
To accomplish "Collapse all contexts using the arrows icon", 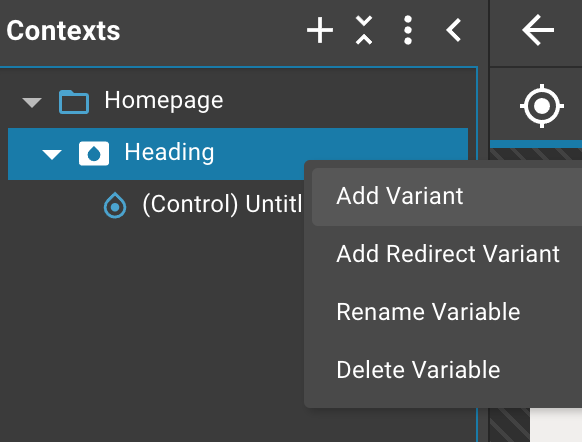I will tap(364, 30).
